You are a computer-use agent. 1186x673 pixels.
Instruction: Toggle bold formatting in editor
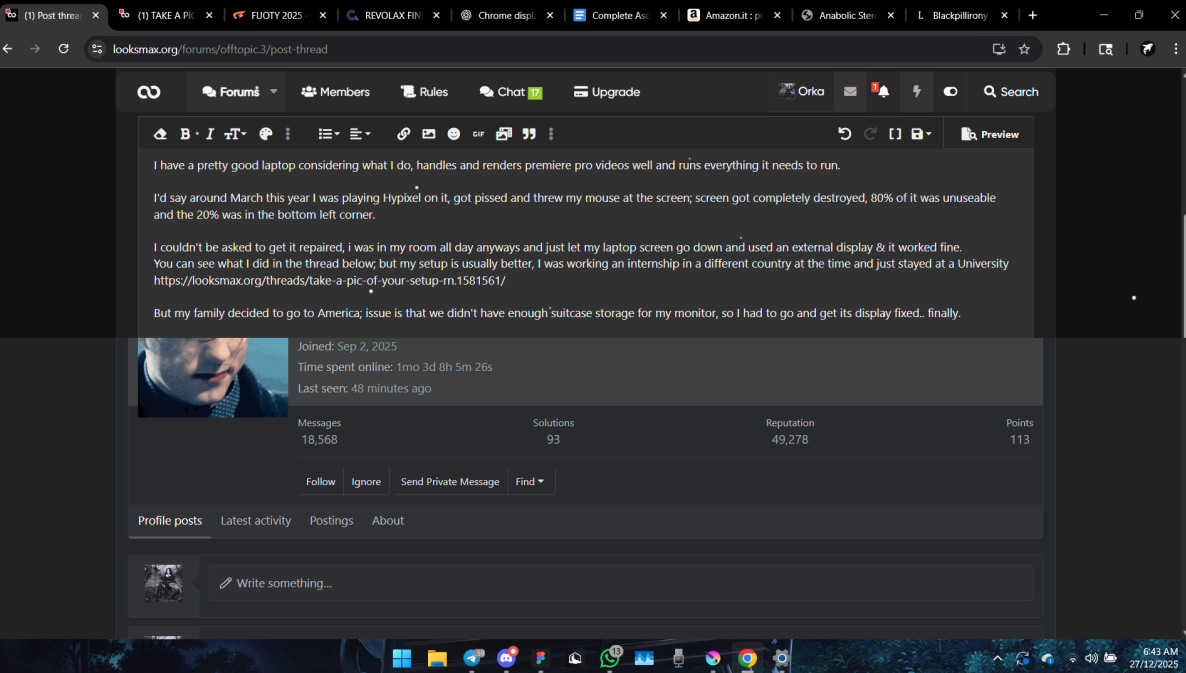(x=185, y=134)
